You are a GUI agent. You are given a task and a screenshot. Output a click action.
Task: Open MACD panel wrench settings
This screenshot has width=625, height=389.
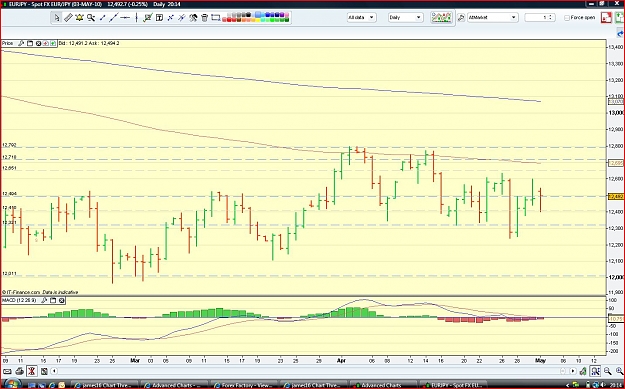coord(44,300)
